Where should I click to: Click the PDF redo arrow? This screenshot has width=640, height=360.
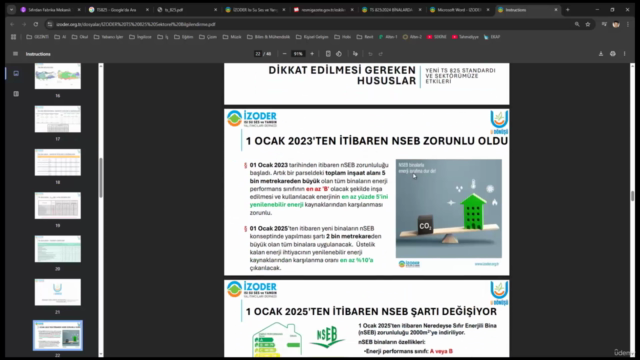[380, 54]
